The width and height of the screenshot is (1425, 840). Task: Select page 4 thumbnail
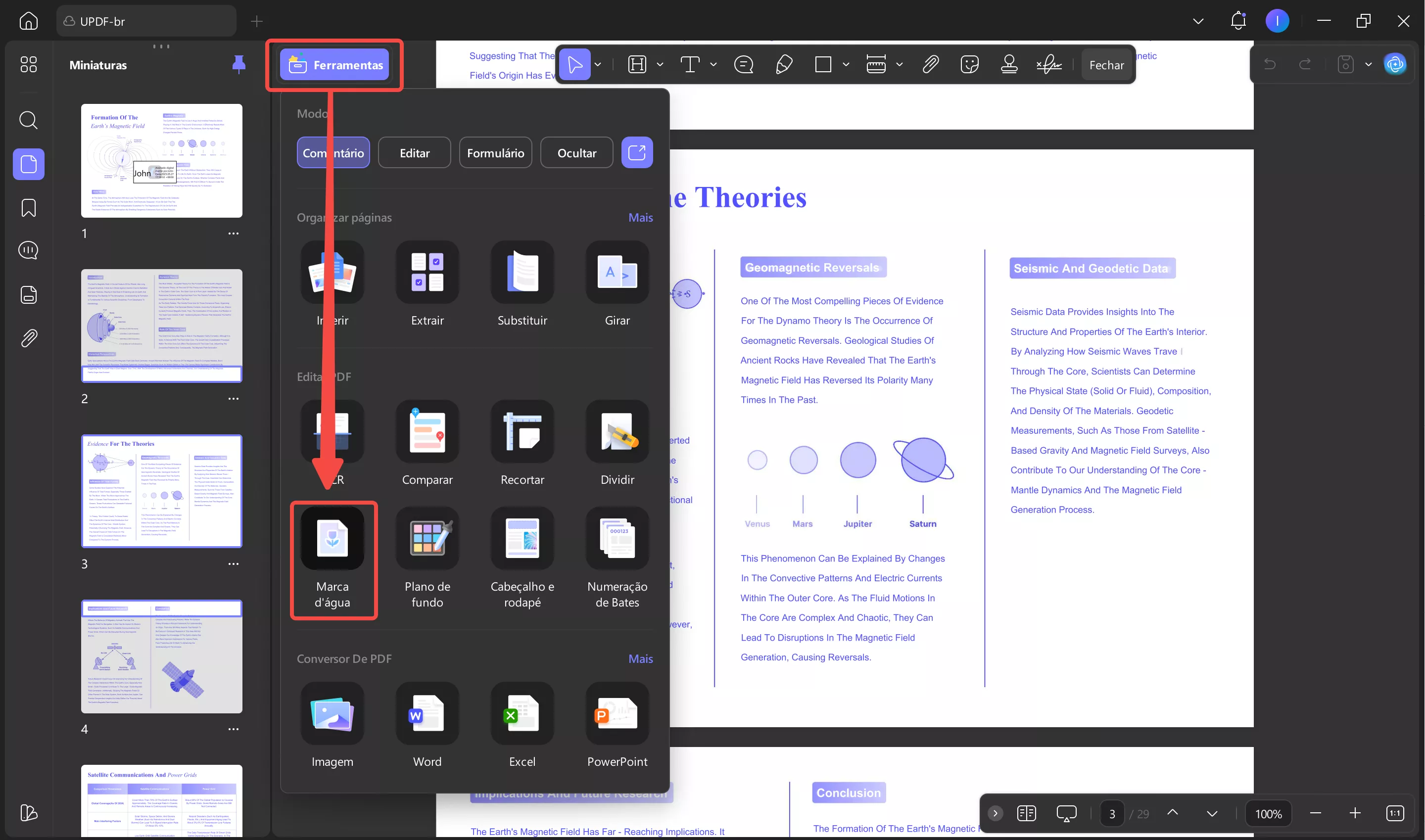click(161, 656)
